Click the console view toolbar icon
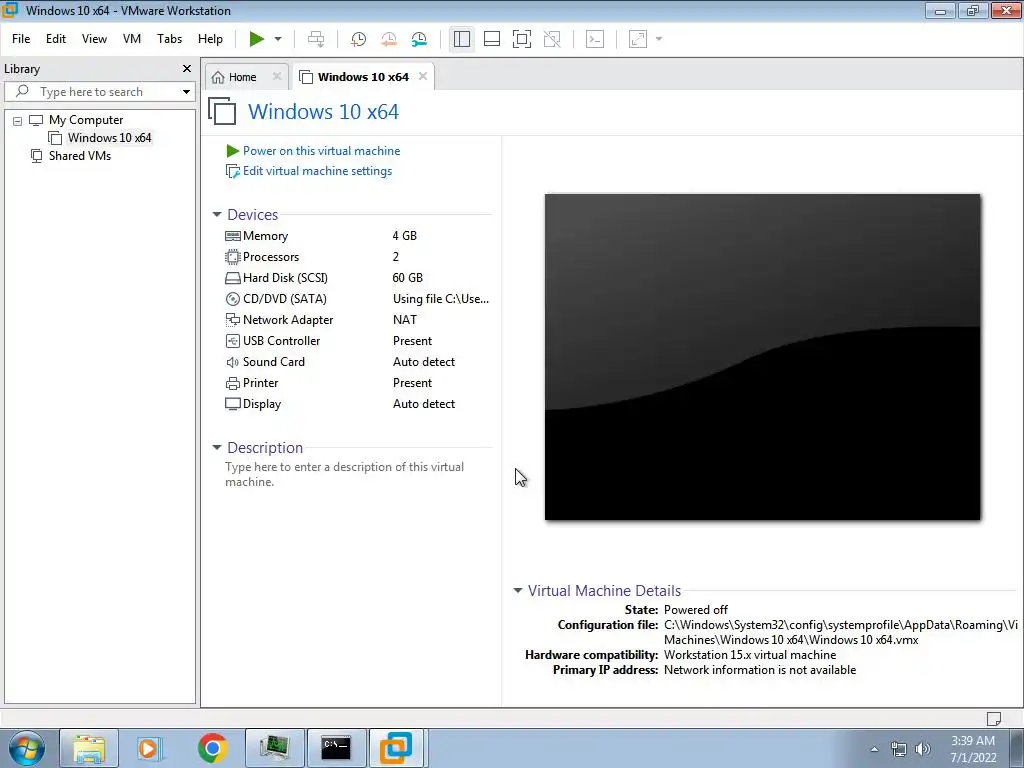The width and height of the screenshot is (1024, 768). click(x=595, y=39)
